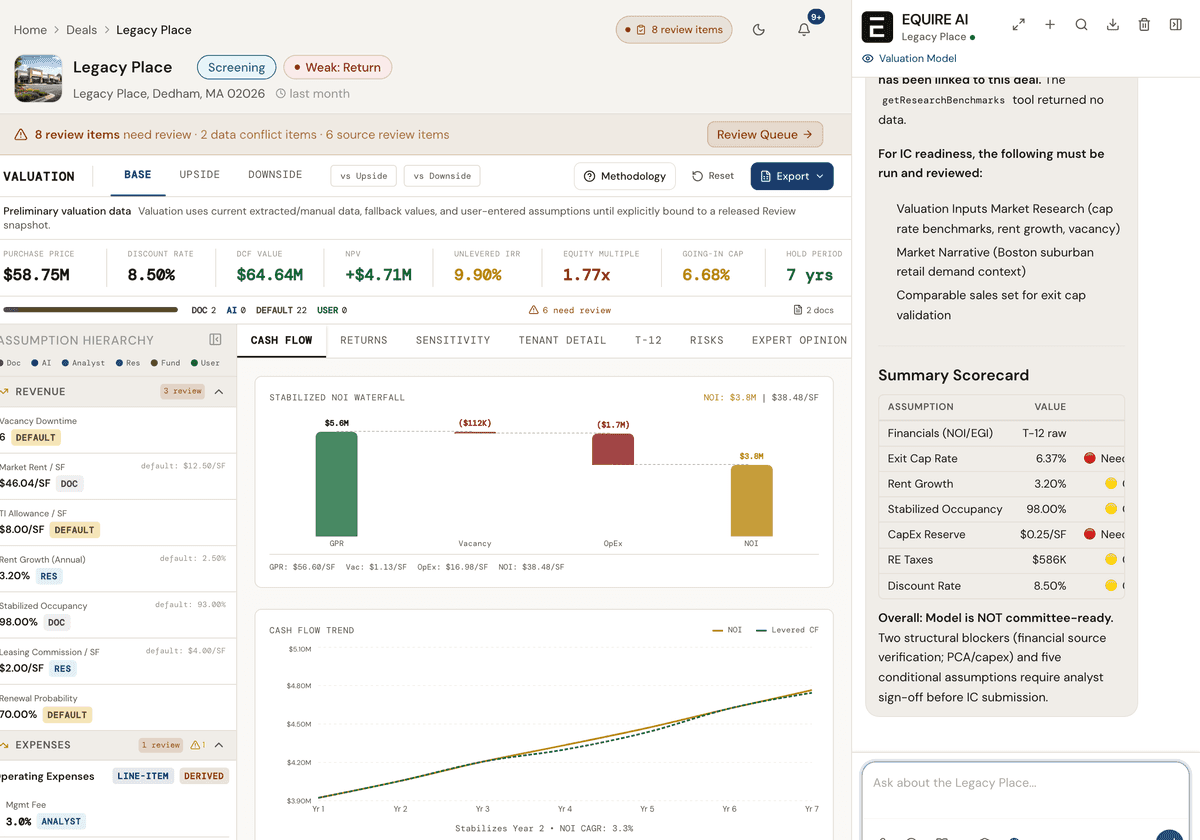Open the Risks tab
1200x840 pixels.
[707, 340]
